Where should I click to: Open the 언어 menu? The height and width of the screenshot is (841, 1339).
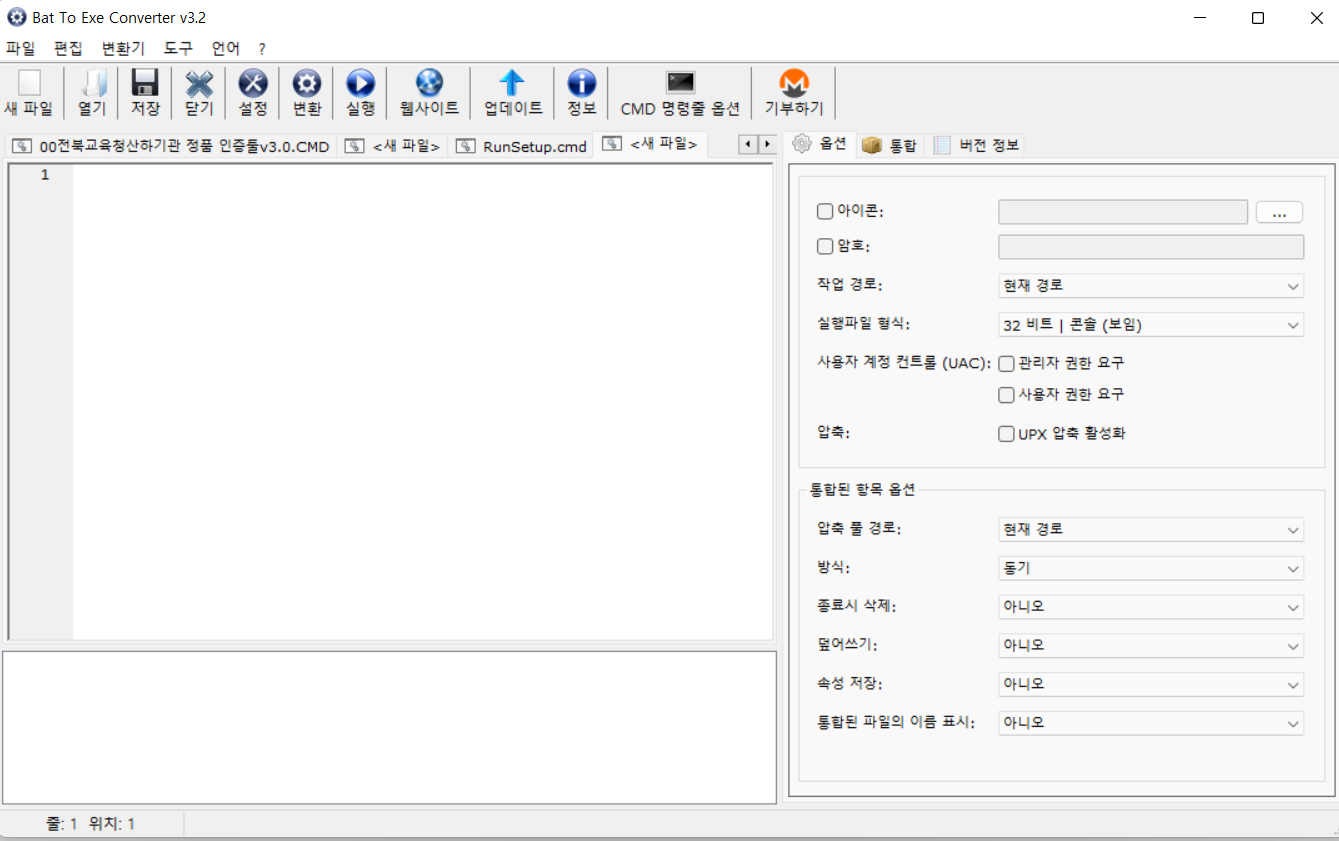(x=226, y=48)
